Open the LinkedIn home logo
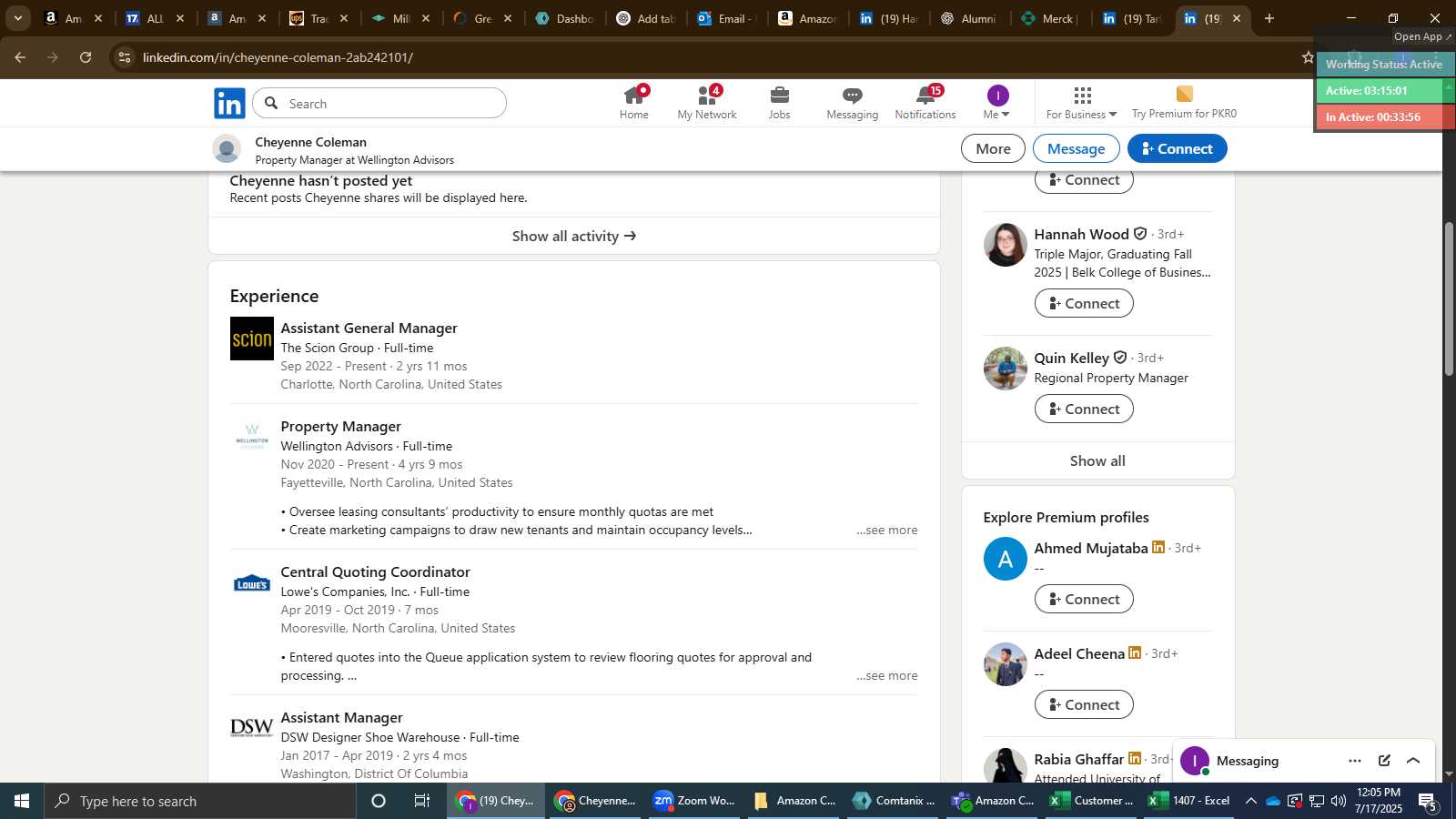Screen dimensions: 1456x819 click(229, 103)
